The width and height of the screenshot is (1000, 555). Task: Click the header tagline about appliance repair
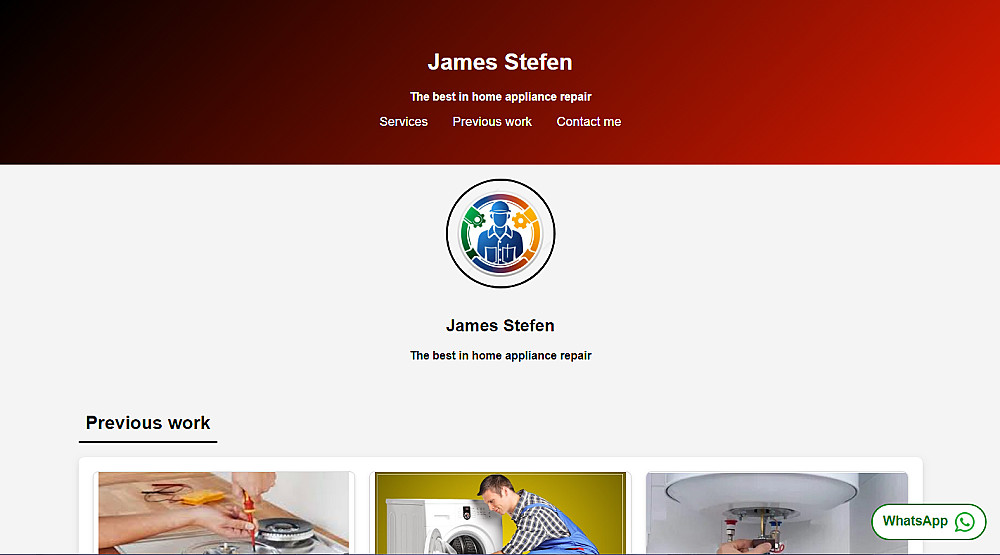pos(501,97)
